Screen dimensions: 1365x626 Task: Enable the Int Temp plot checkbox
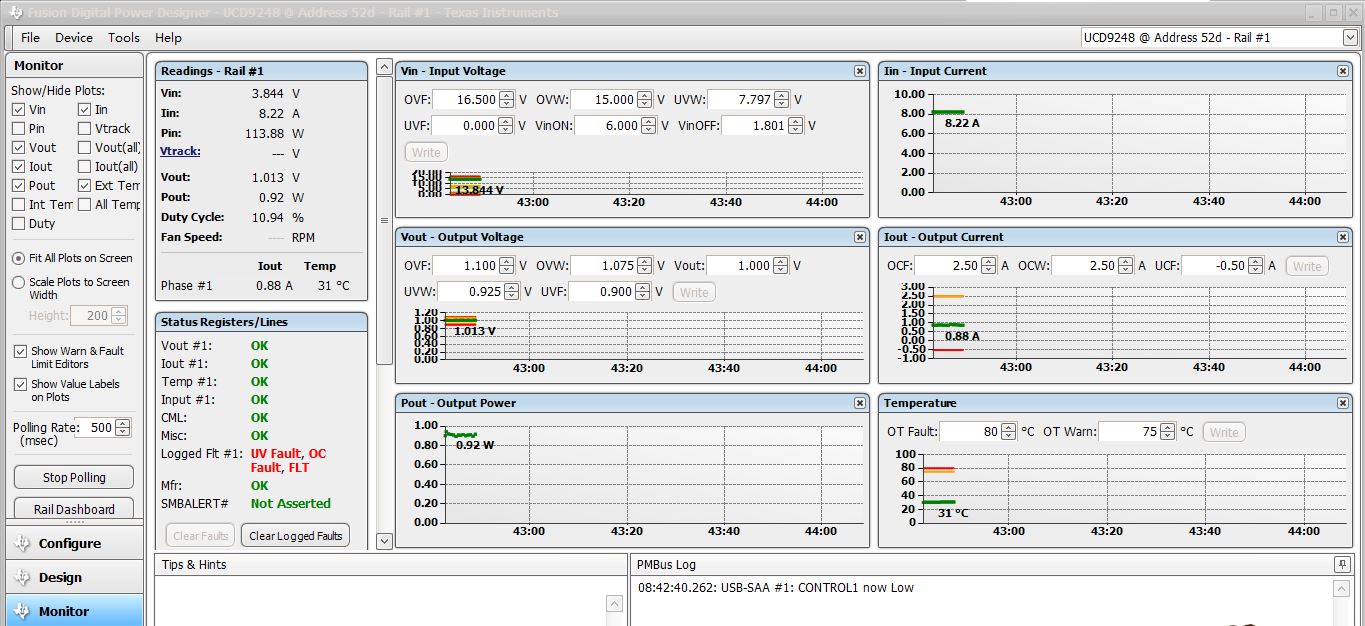19,205
